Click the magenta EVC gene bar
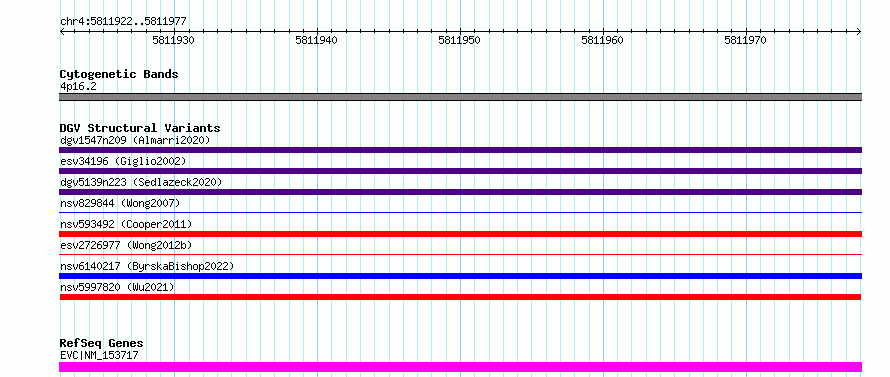 pyautogui.click(x=460, y=367)
